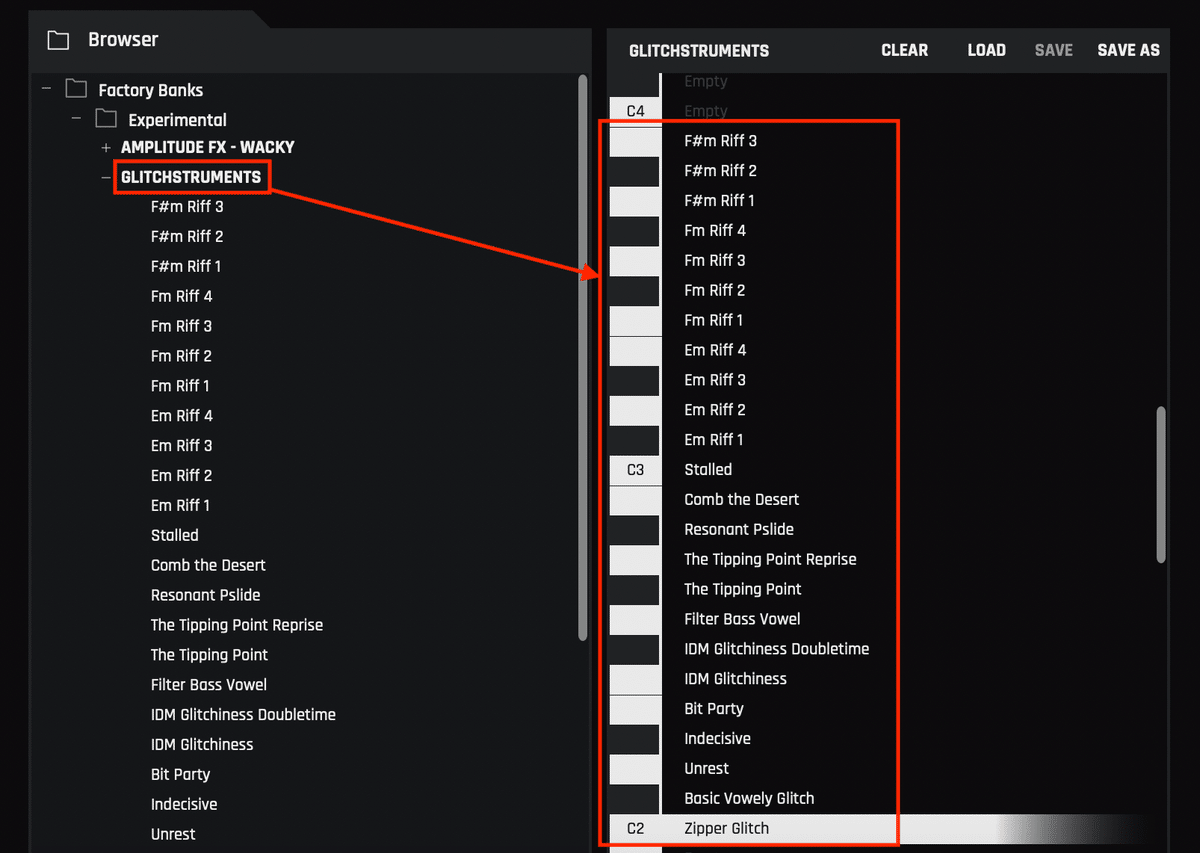Select Fm Riff 1 in the bank panel
The width and height of the screenshot is (1200, 853).
[714, 320]
